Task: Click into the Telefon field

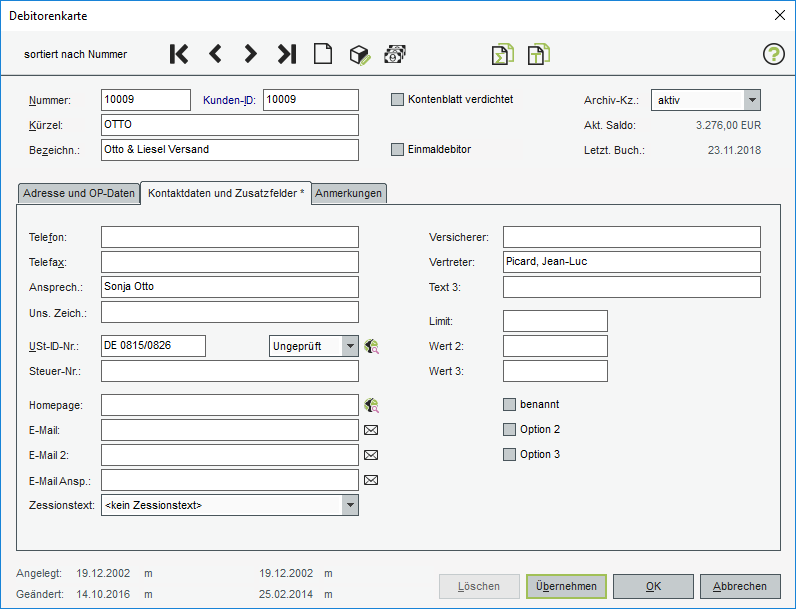Action: click(x=230, y=237)
